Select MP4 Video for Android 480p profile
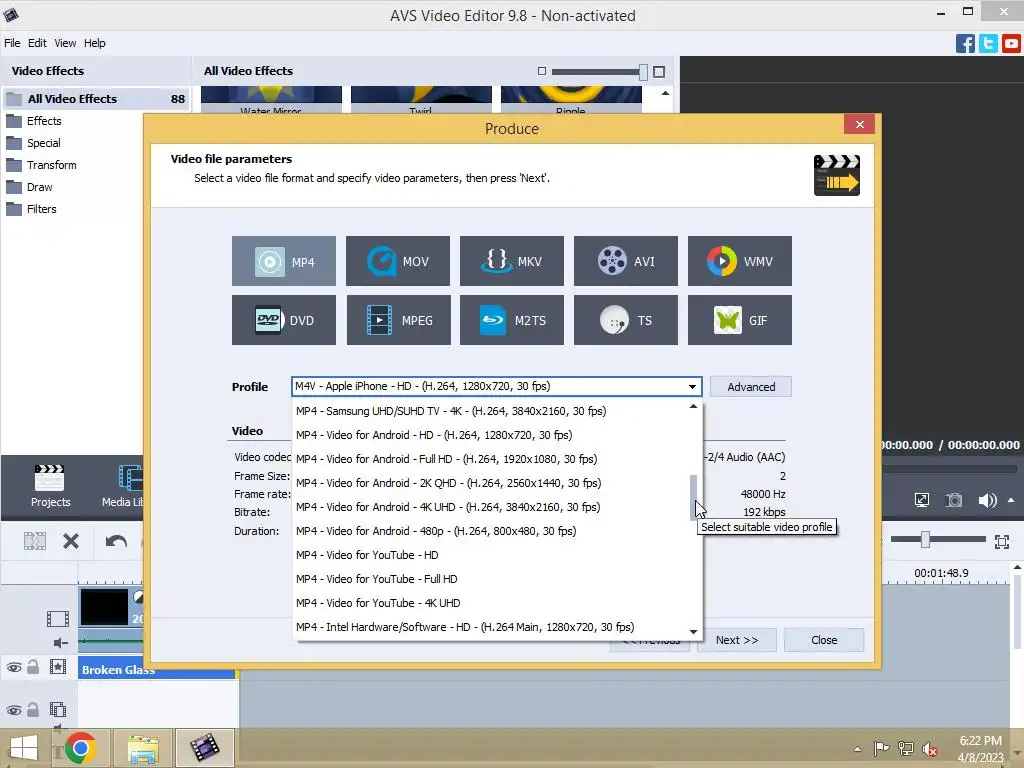 [492, 531]
